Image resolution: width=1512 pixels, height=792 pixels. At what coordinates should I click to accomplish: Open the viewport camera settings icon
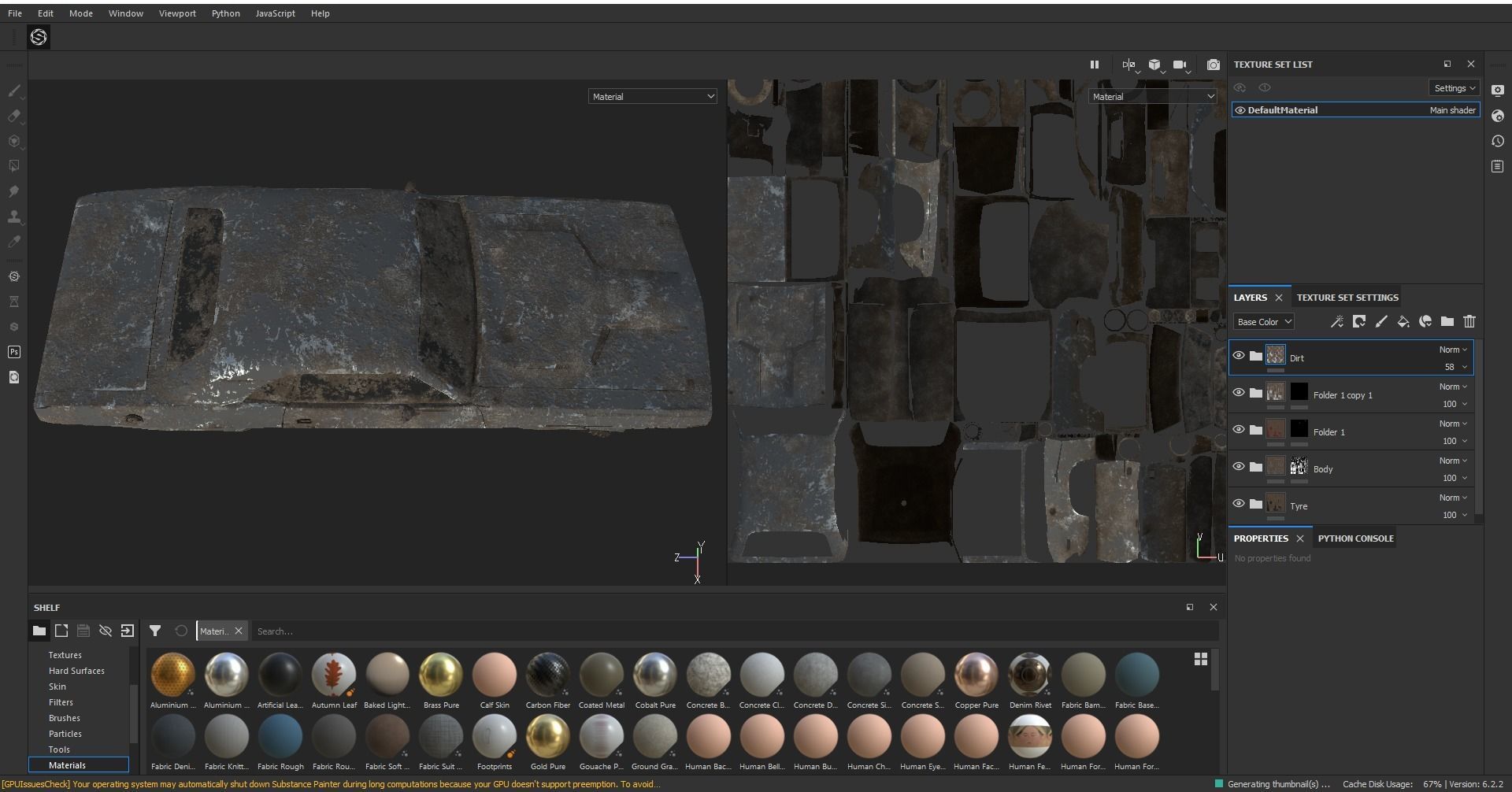point(1180,65)
